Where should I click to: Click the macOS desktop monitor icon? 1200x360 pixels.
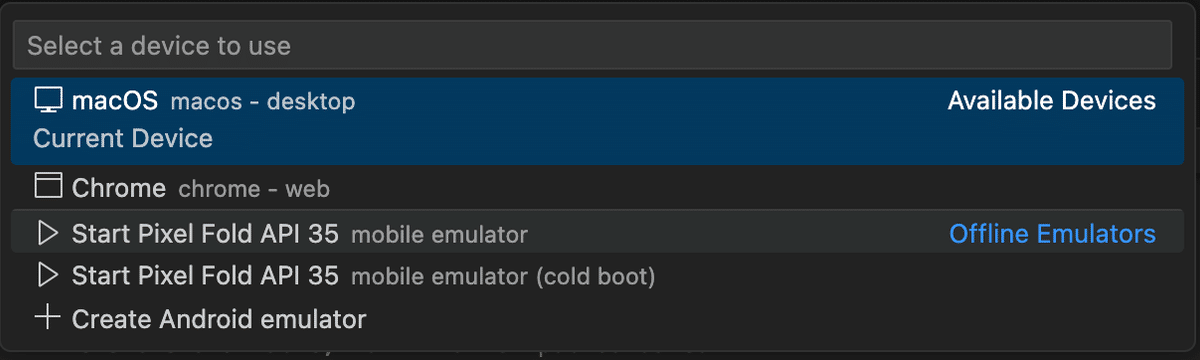(x=48, y=100)
